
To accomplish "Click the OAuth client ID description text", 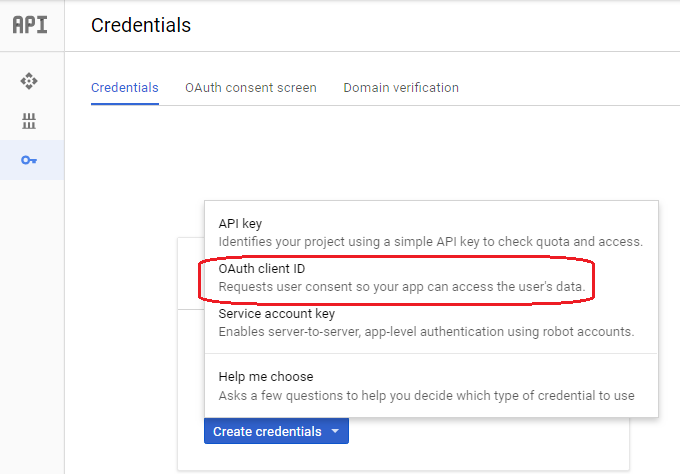I will tap(402, 287).
